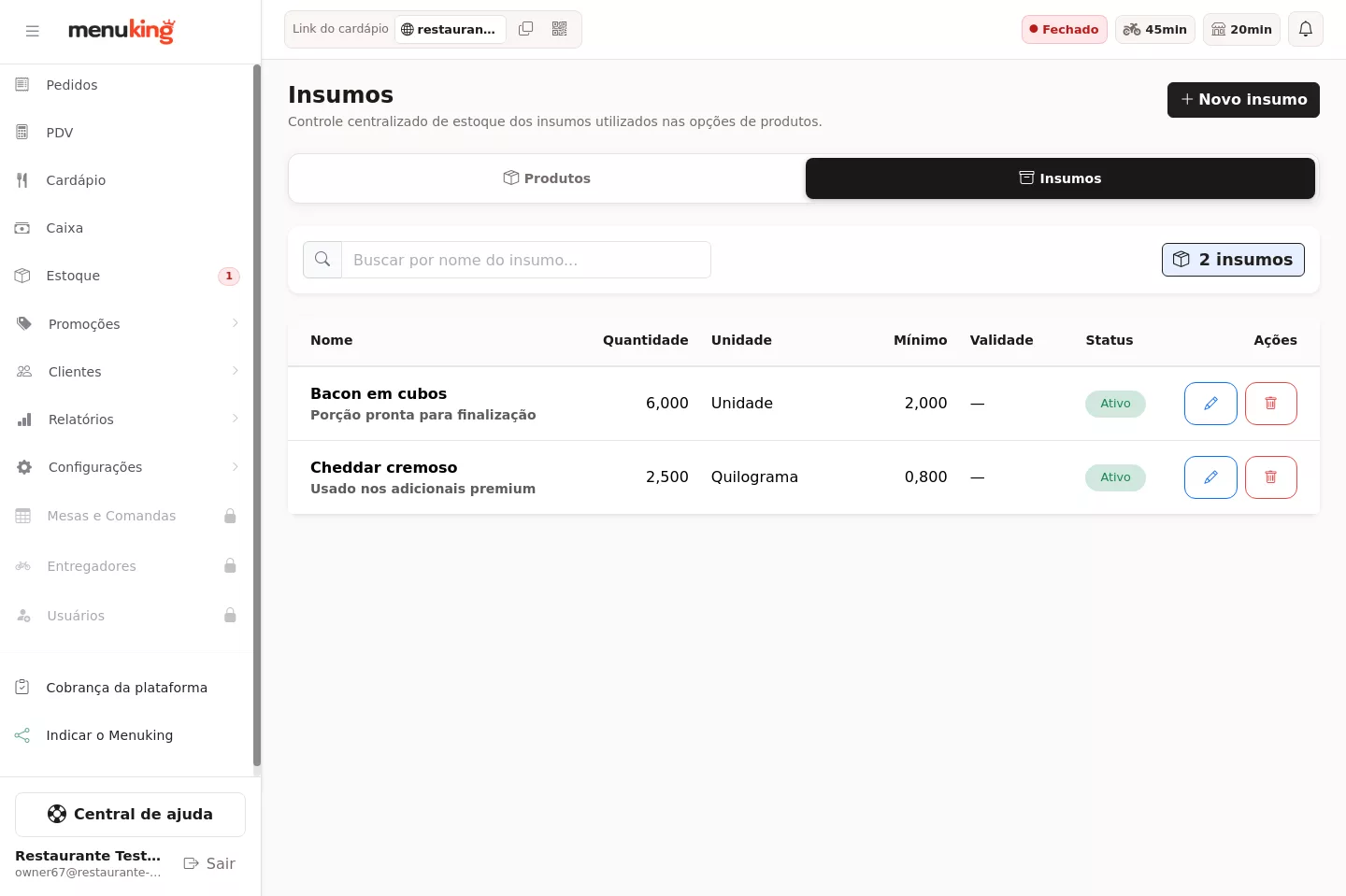This screenshot has width=1346, height=896.
Task: Copy the cardápio link icon
Action: [x=526, y=29]
